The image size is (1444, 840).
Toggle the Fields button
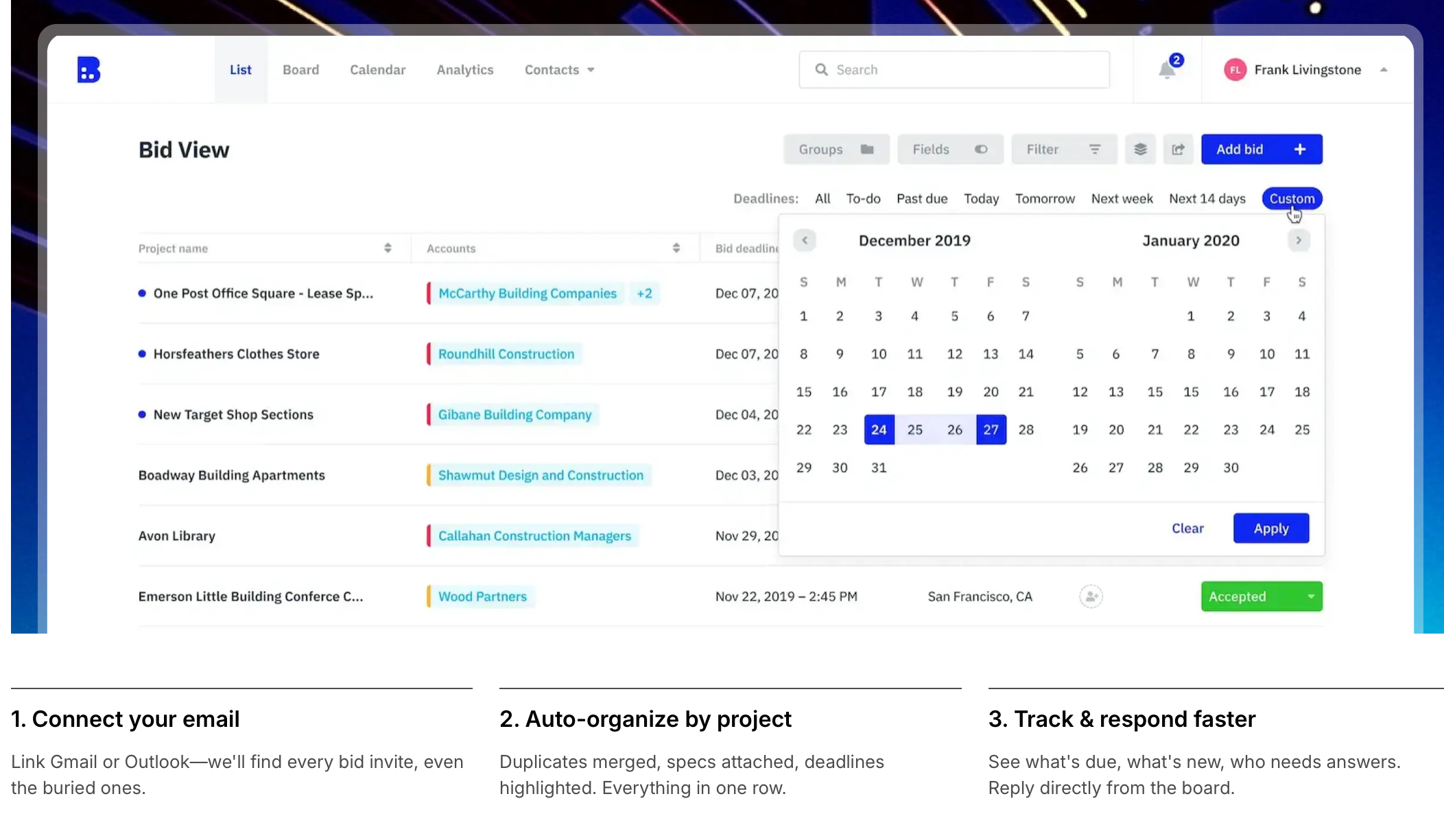tap(949, 149)
